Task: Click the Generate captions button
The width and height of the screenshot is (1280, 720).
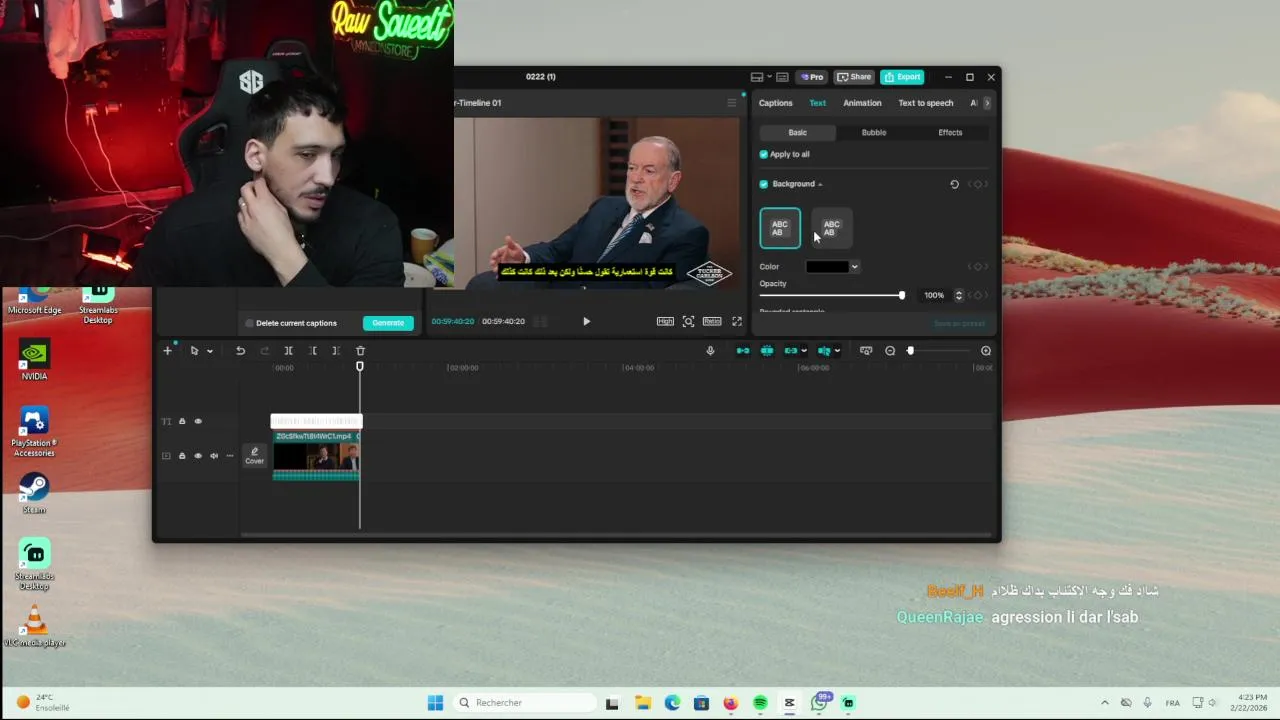Action: tap(388, 323)
